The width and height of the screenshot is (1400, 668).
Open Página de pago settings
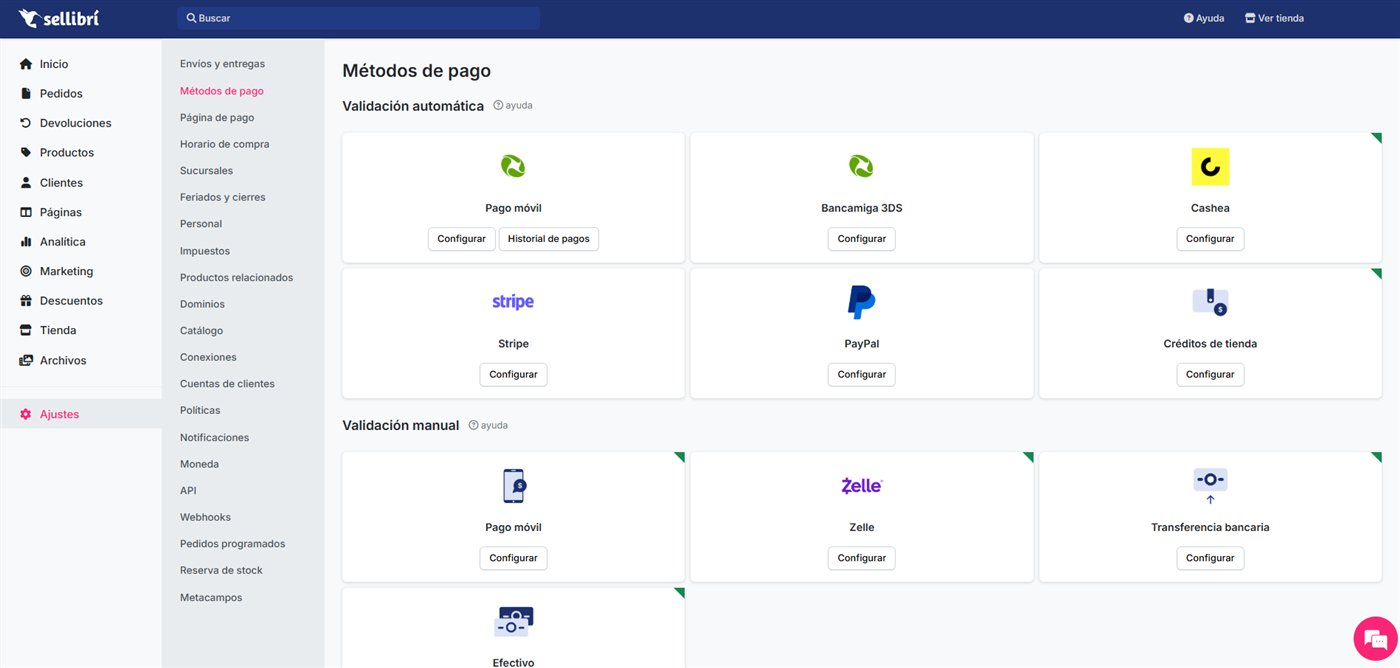point(217,117)
